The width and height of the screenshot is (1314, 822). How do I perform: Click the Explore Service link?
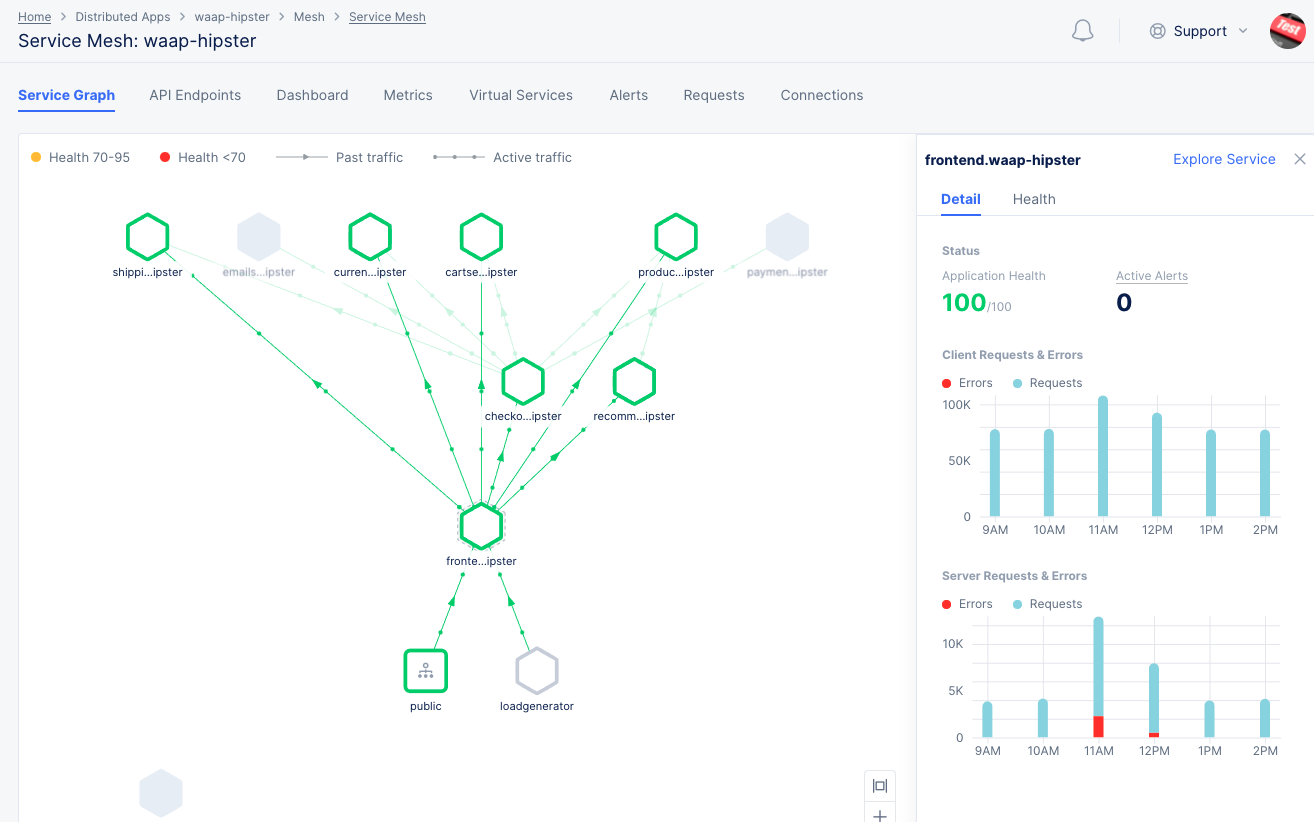(1224, 159)
